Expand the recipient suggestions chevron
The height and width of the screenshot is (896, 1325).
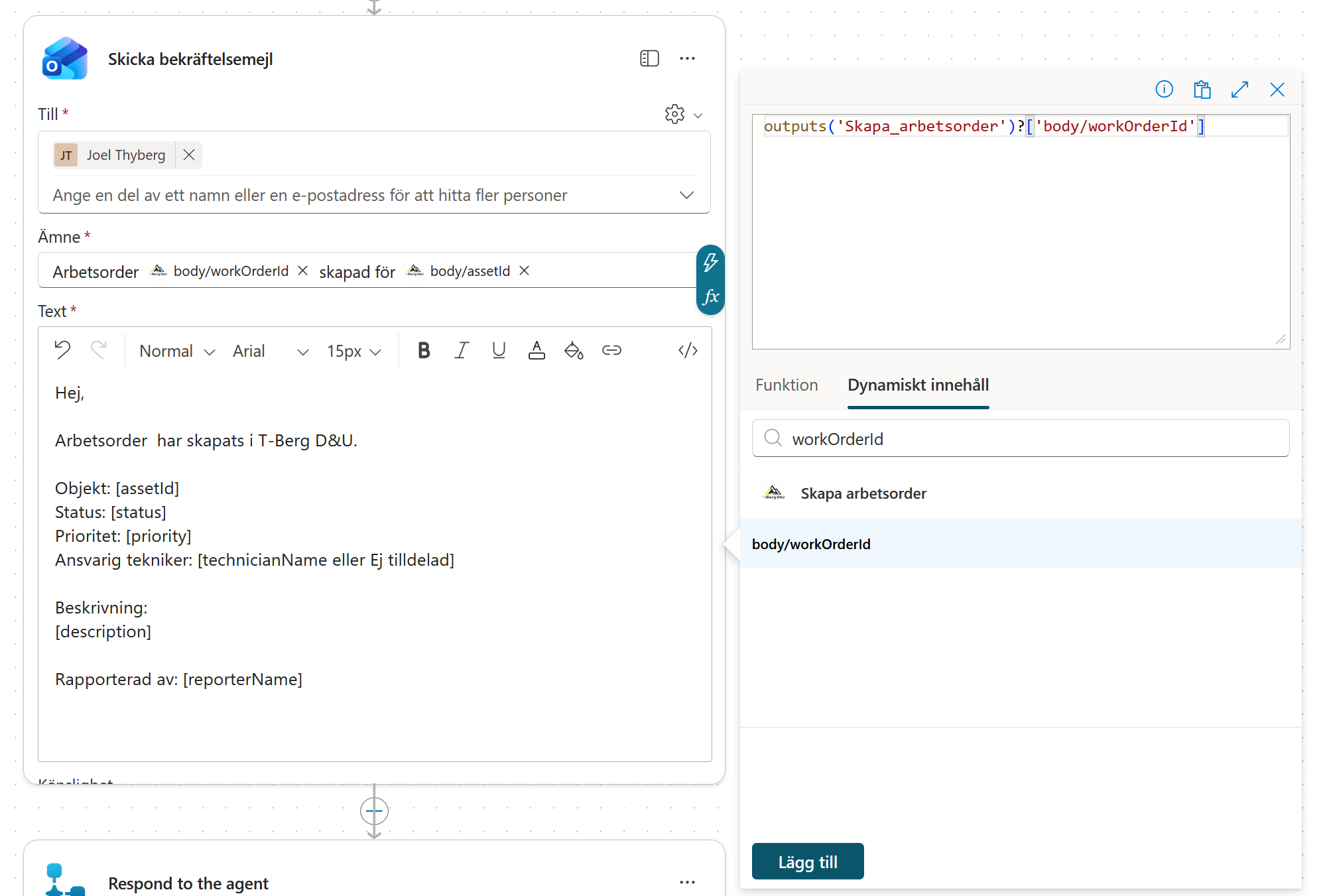pyautogui.click(x=686, y=195)
